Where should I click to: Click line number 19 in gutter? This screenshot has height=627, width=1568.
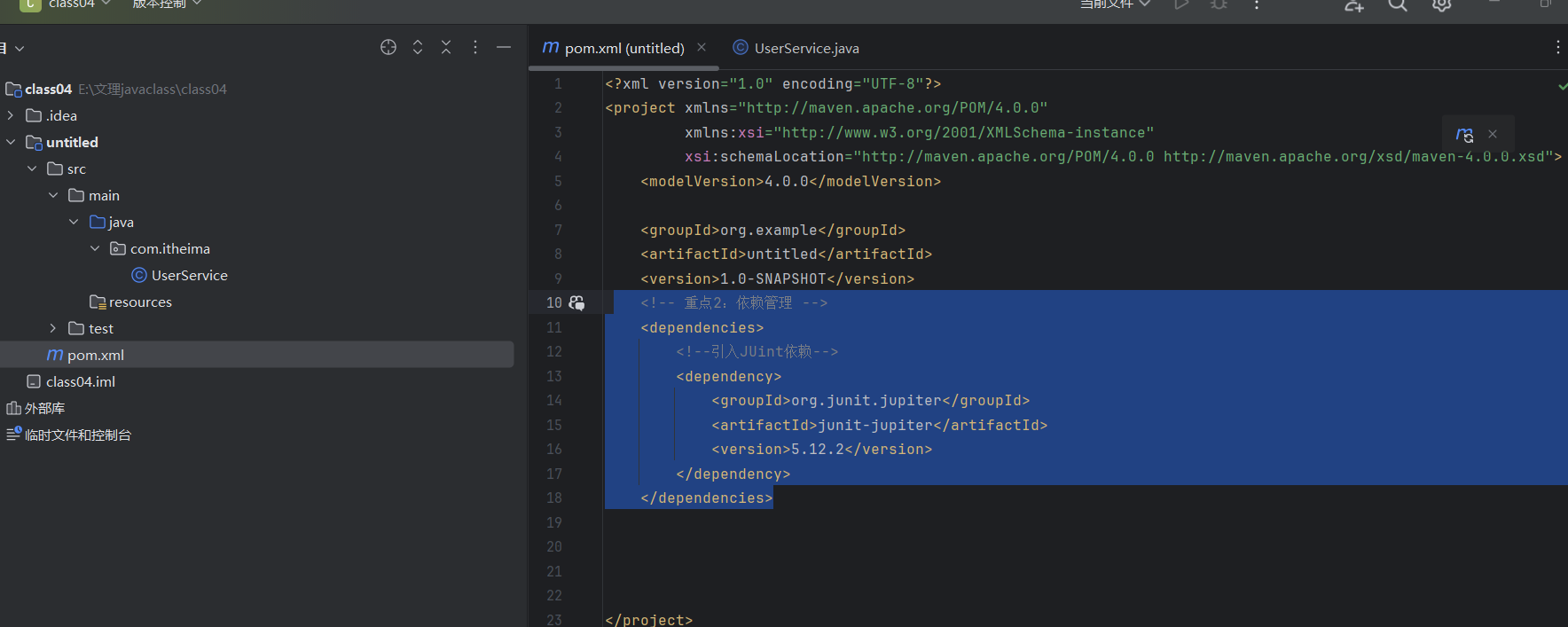tap(553, 522)
